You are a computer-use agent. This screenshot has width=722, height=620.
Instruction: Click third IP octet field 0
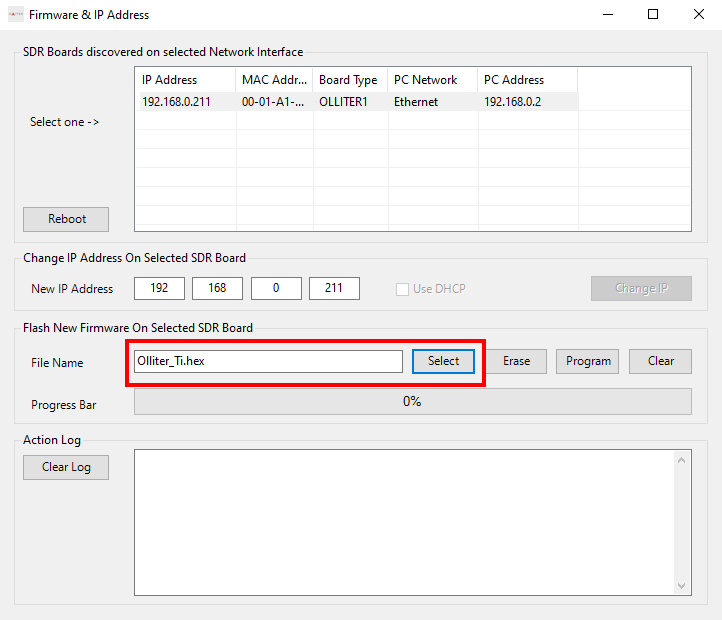276,288
